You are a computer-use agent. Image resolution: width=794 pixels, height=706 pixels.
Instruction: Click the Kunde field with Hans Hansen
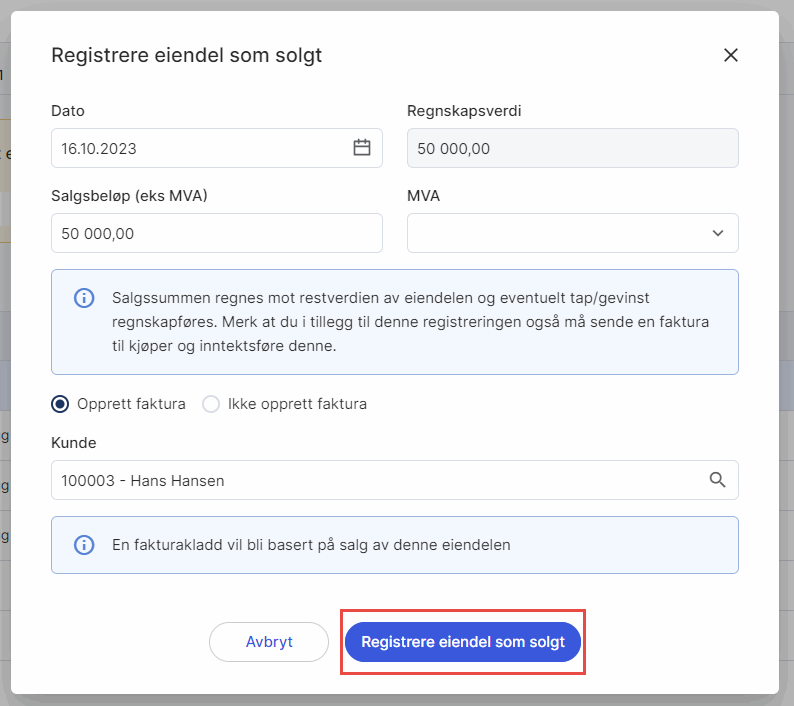[380, 480]
